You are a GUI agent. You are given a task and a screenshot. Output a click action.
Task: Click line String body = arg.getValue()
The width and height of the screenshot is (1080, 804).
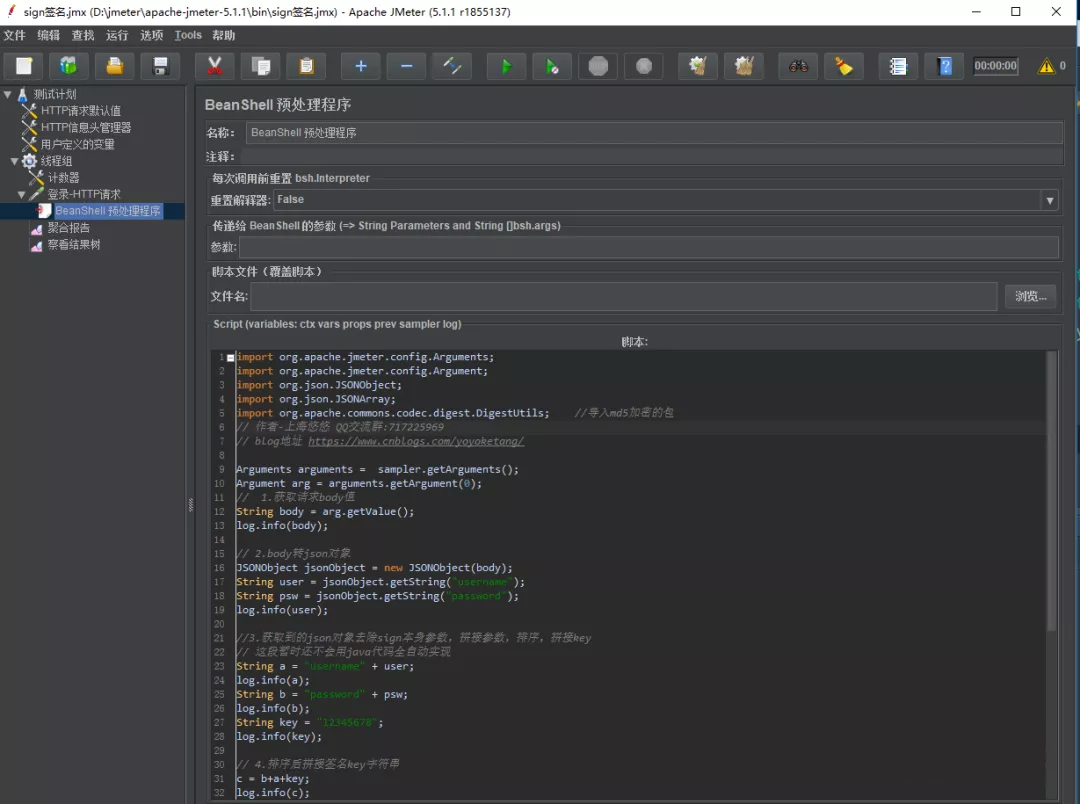tap(325, 511)
